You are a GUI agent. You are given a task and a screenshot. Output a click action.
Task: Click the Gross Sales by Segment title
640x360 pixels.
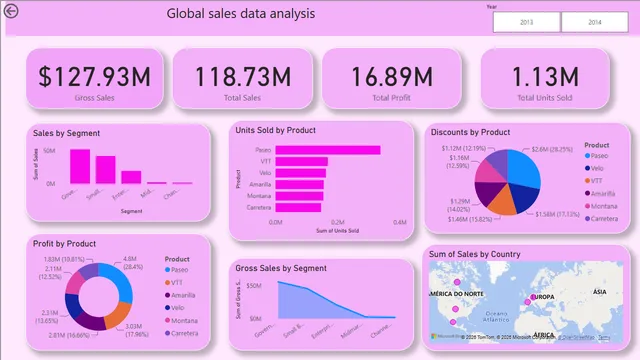[281, 268]
